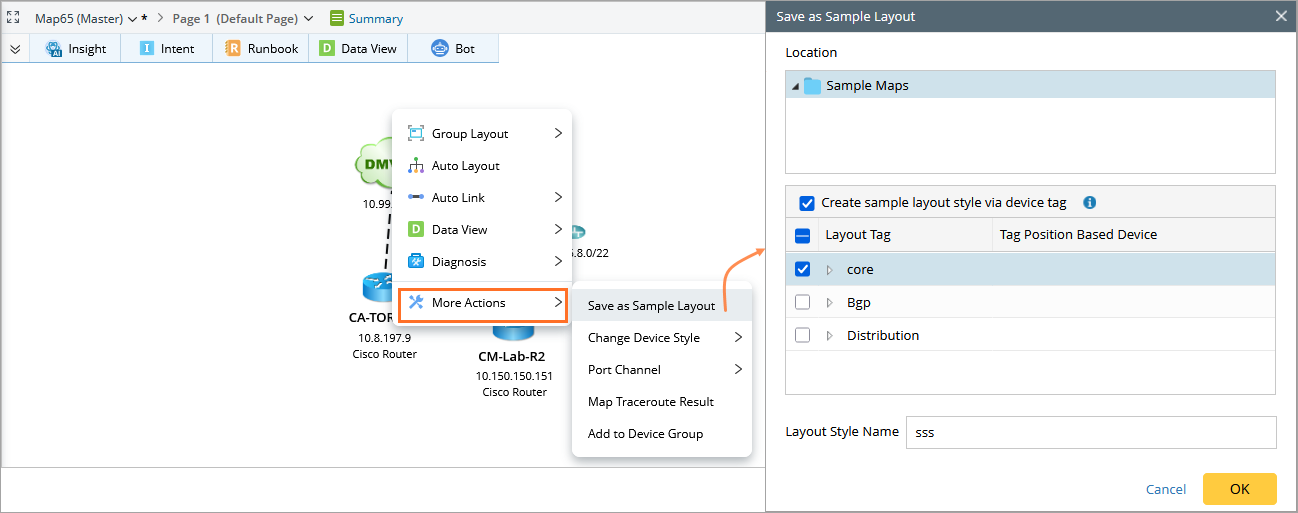Image resolution: width=1298 pixels, height=513 pixels.
Task: Expand the core layout tag row
Action: coord(829,270)
